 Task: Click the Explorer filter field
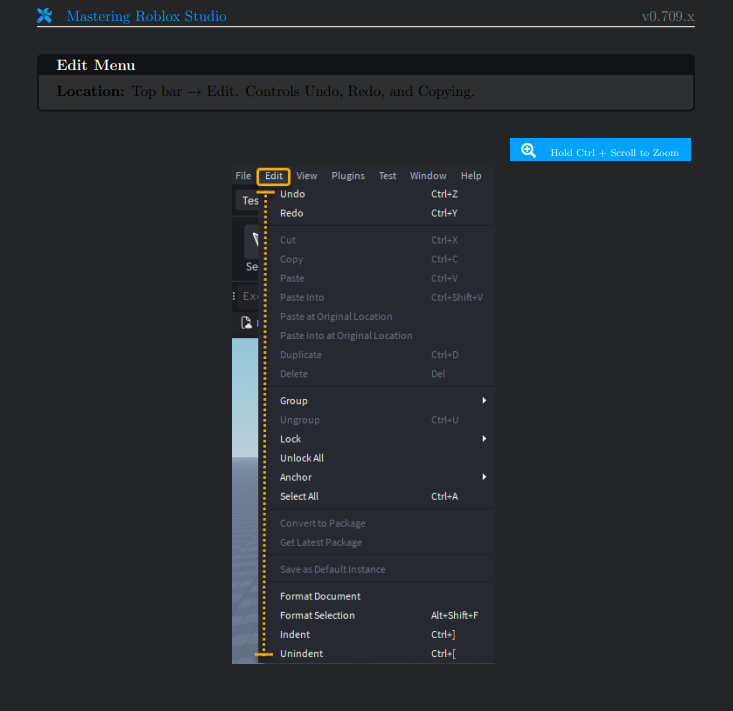(248, 296)
